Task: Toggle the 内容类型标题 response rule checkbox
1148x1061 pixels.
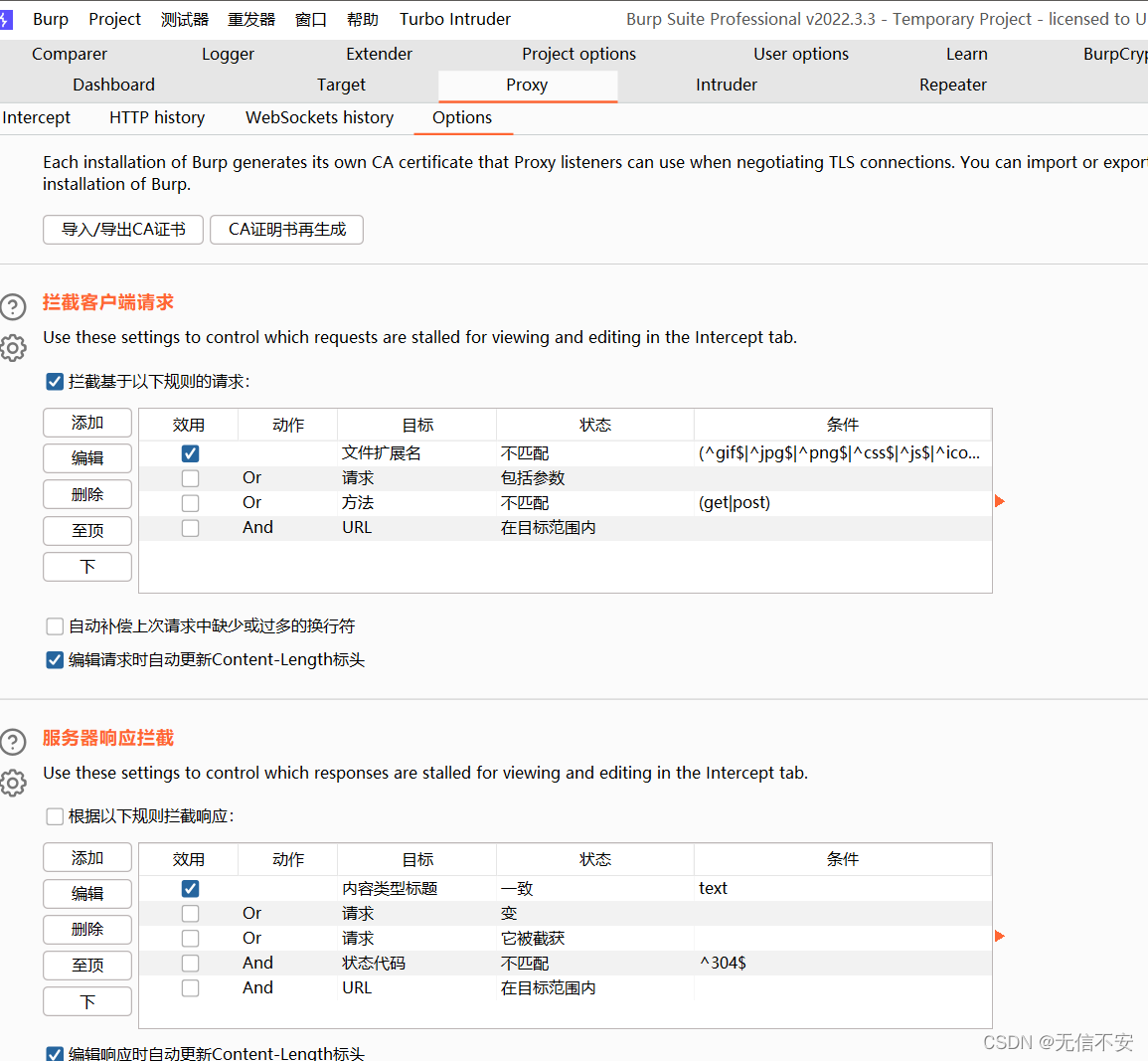Action: tap(191, 889)
